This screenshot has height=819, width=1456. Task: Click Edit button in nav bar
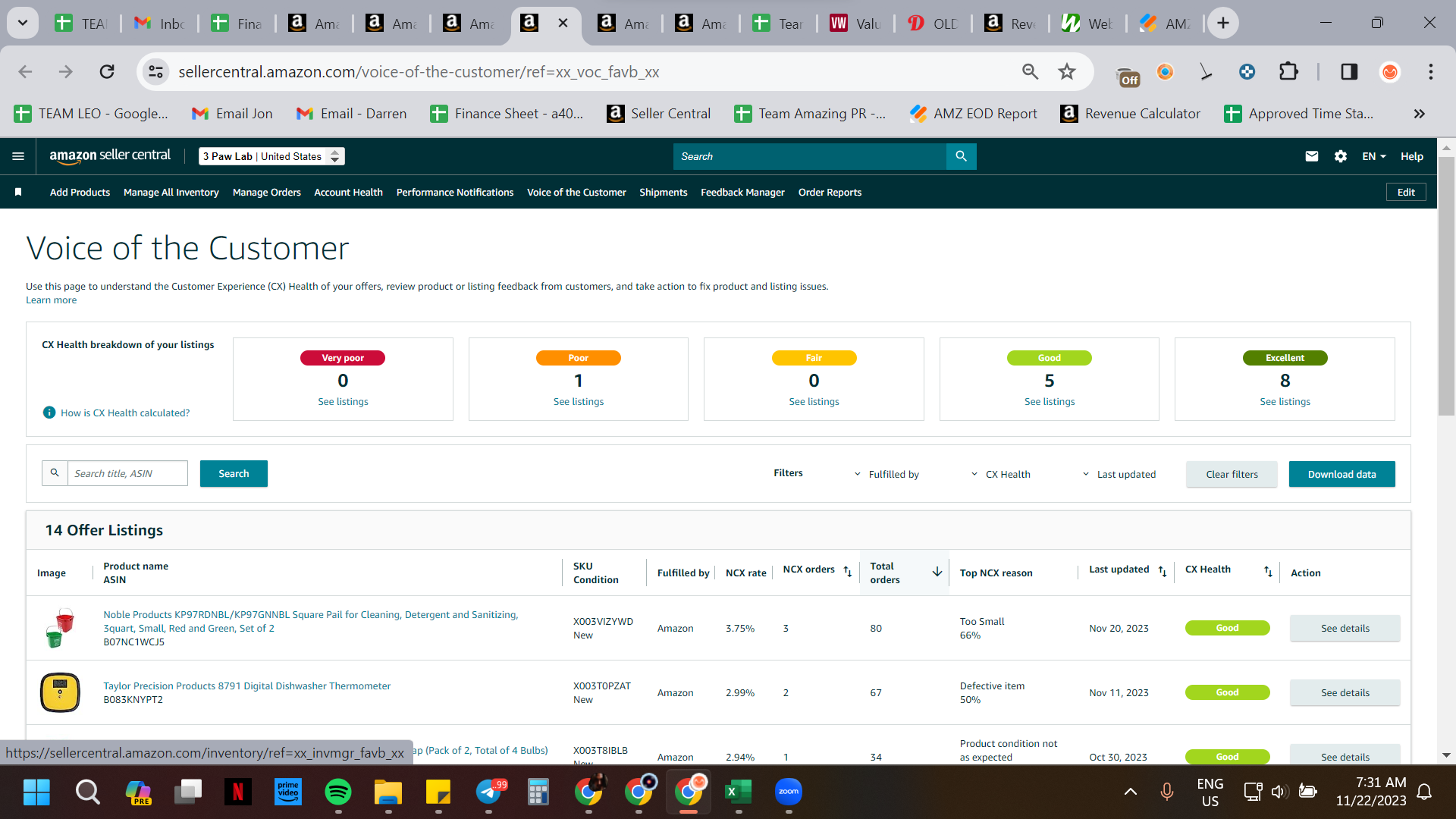click(x=1406, y=193)
